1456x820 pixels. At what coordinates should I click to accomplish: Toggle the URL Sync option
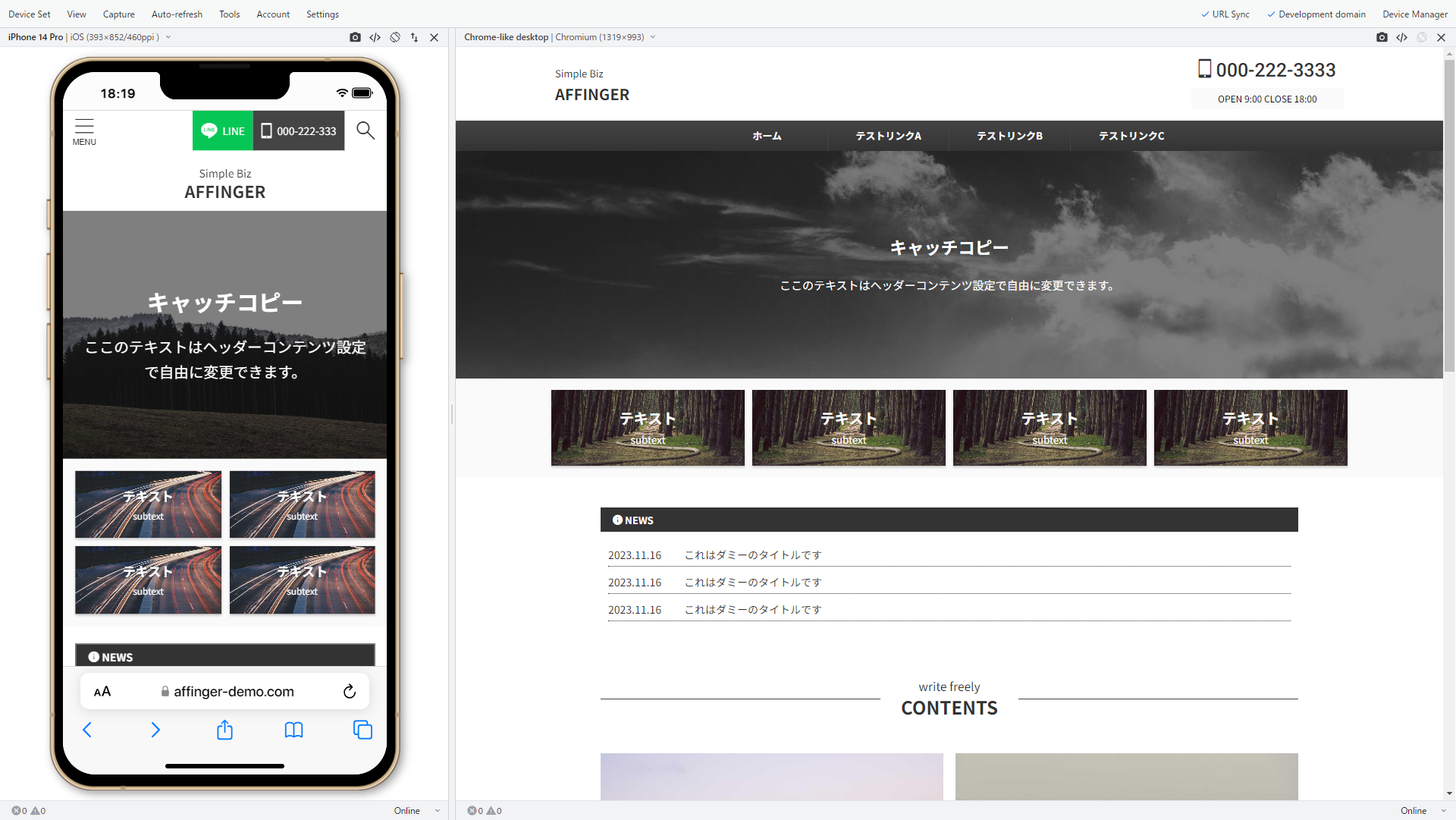pyautogui.click(x=1225, y=14)
